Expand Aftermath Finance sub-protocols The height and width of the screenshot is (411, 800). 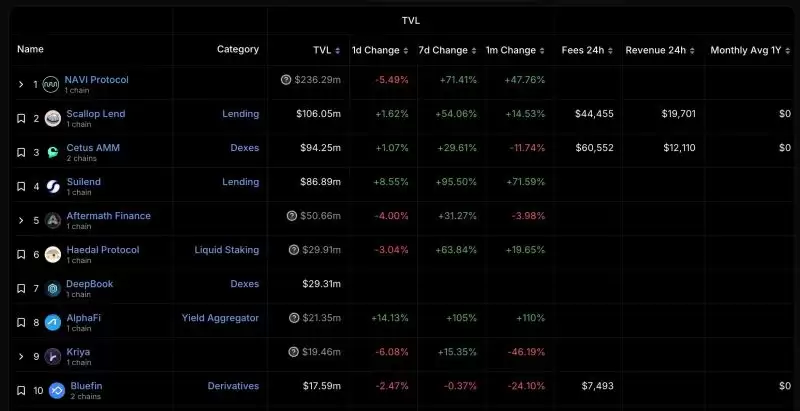[21, 220]
